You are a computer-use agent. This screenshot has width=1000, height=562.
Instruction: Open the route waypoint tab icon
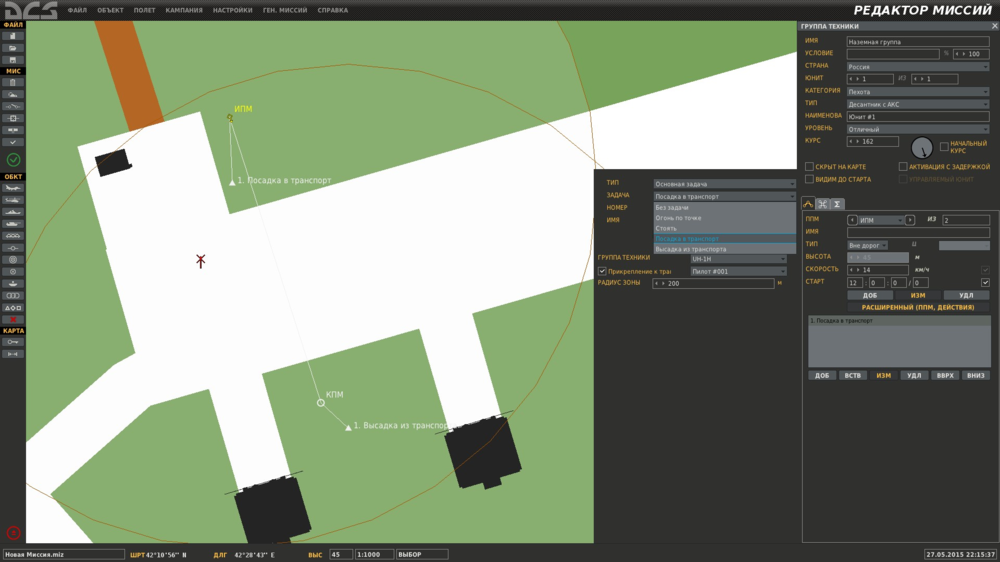(x=808, y=203)
